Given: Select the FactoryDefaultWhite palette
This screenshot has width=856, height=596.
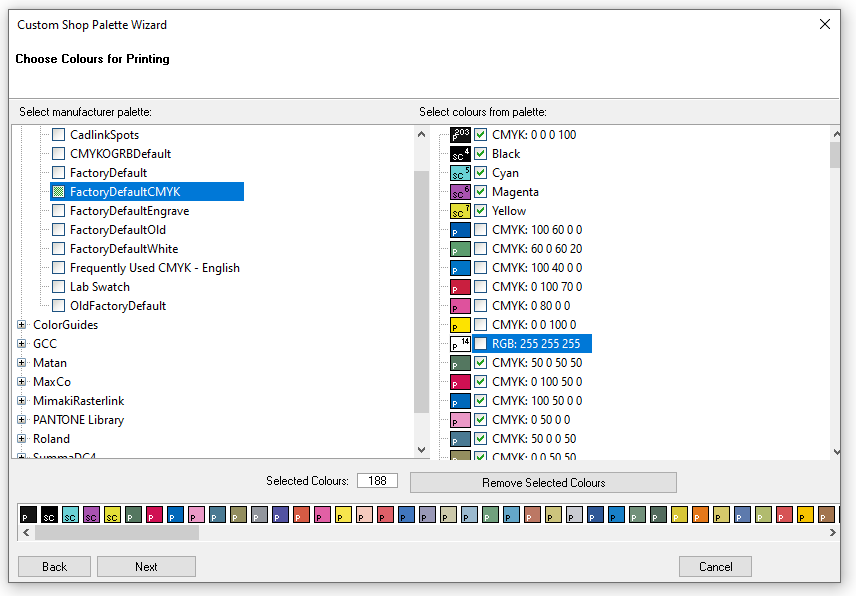Looking at the screenshot, I should click(124, 249).
